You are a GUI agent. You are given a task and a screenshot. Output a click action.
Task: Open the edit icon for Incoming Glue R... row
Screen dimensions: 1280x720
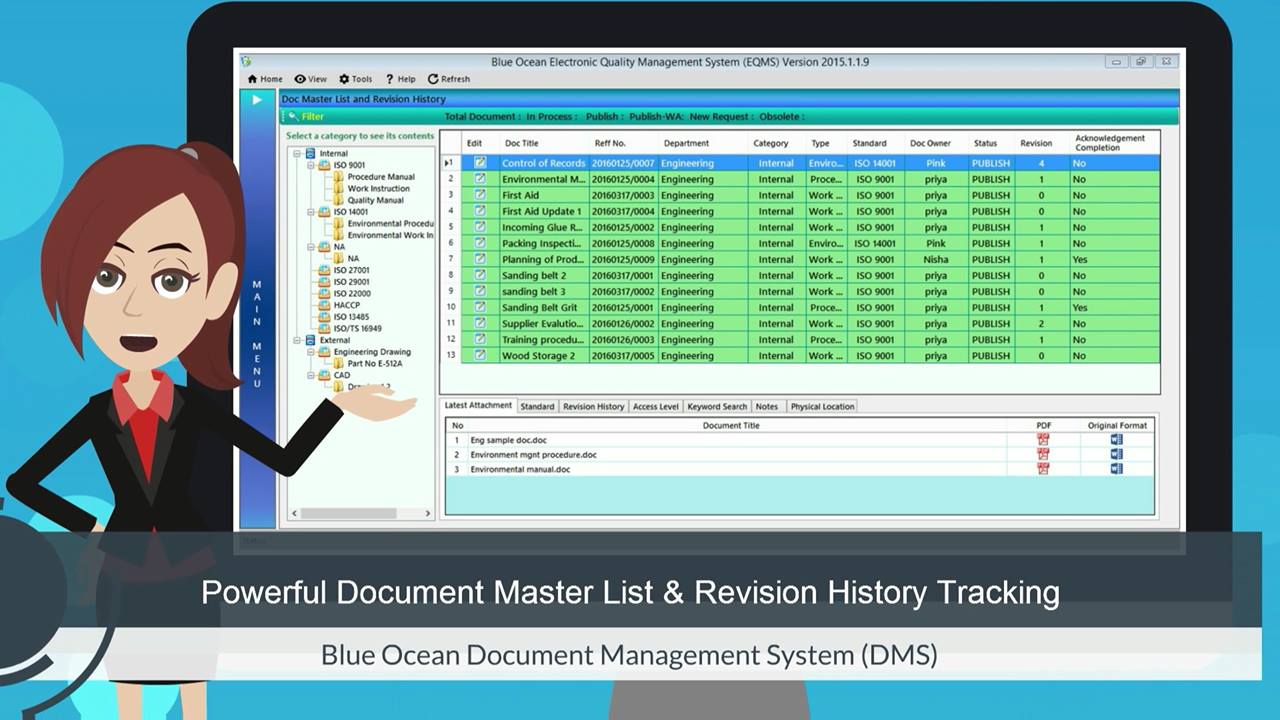pyautogui.click(x=480, y=227)
